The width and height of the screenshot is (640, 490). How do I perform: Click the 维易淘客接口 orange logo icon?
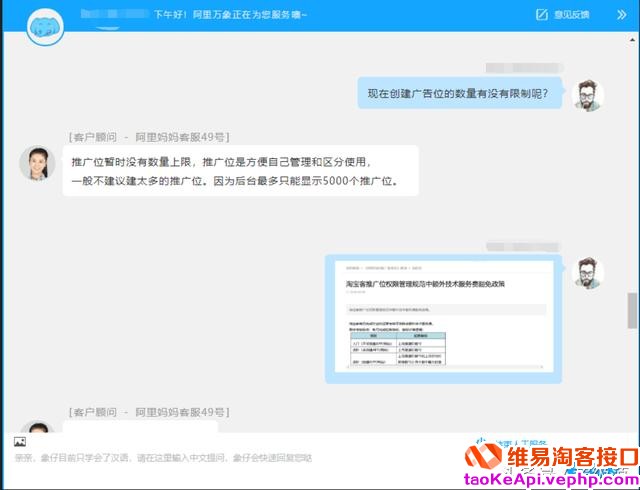483,458
